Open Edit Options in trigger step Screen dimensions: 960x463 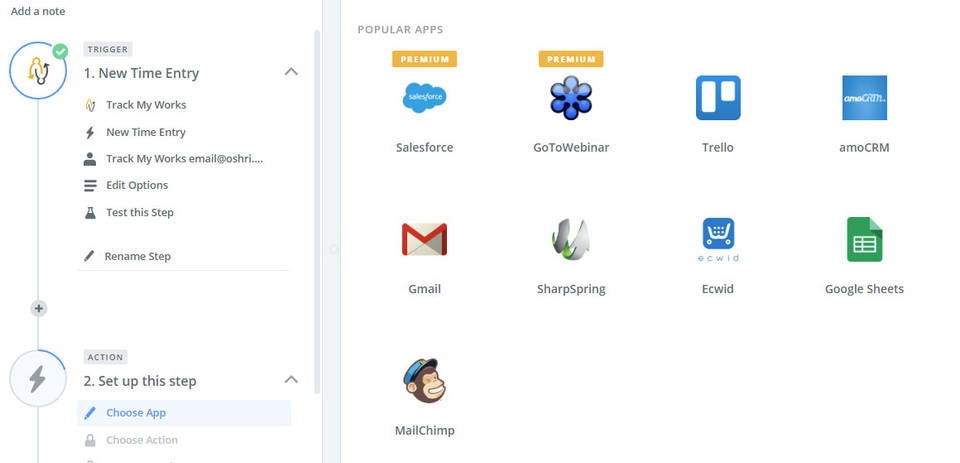tap(137, 185)
